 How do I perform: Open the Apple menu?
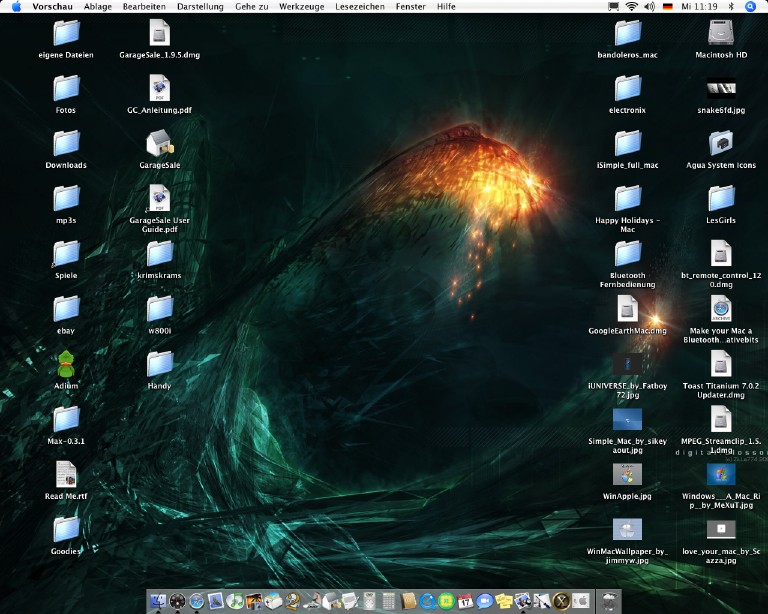(x=17, y=6)
